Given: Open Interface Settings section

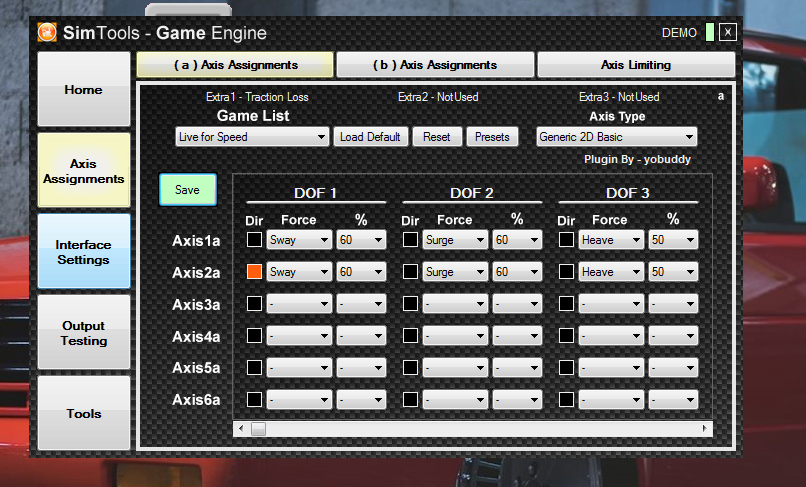Looking at the screenshot, I should pos(84,251).
